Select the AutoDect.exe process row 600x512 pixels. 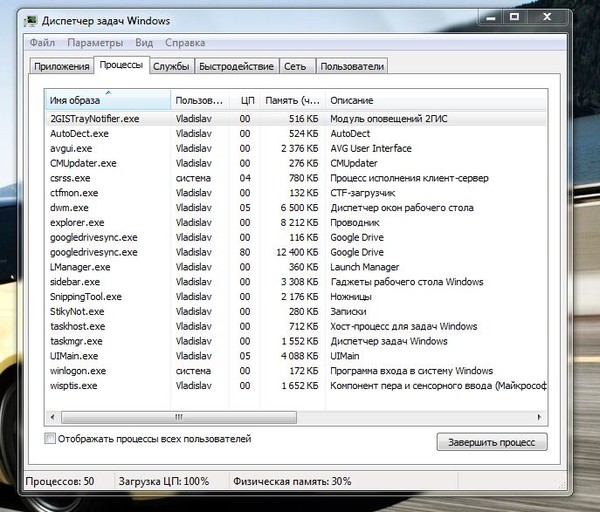click(x=296, y=134)
